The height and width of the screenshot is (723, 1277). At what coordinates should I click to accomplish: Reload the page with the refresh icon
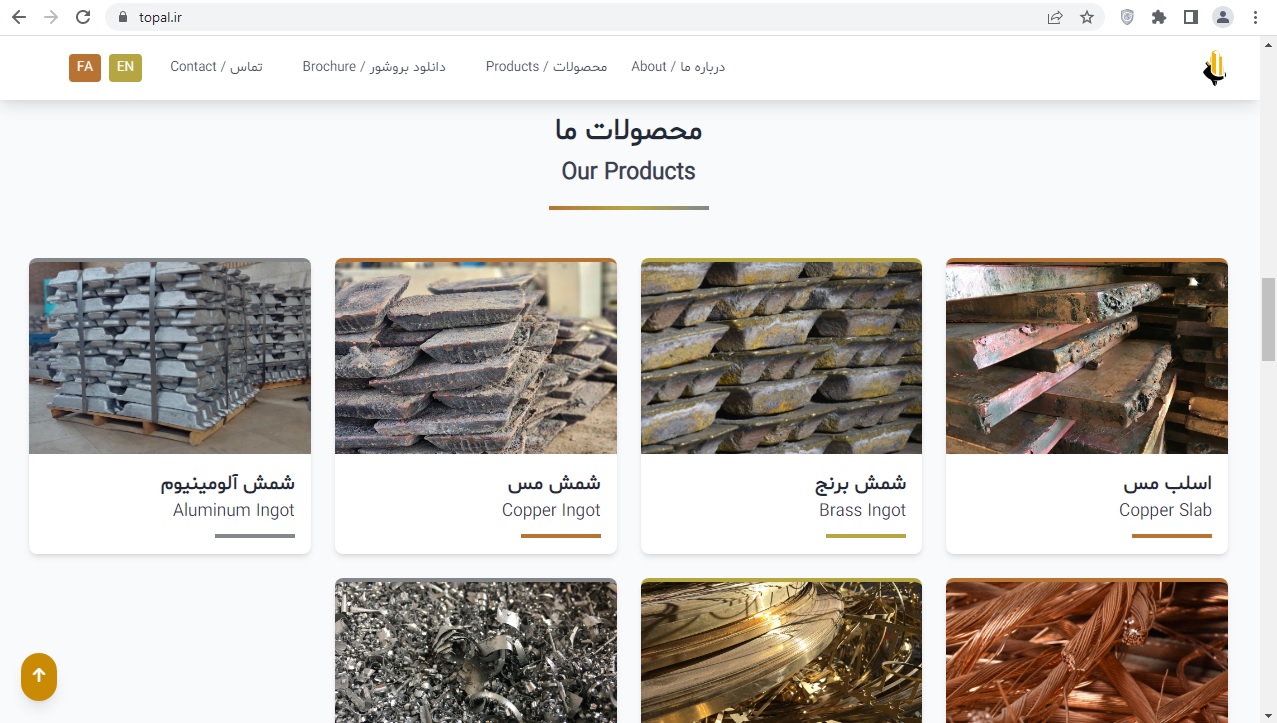83,17
